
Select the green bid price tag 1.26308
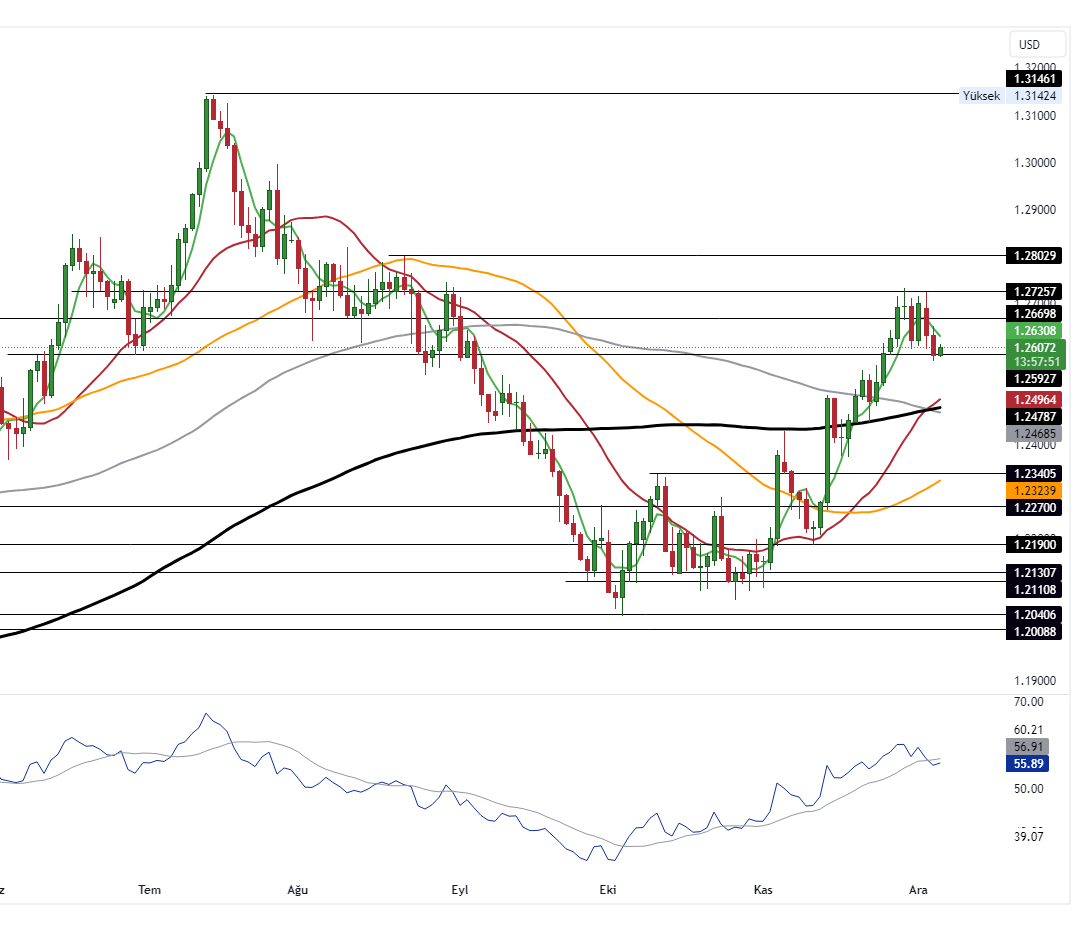click(1033, 329)
